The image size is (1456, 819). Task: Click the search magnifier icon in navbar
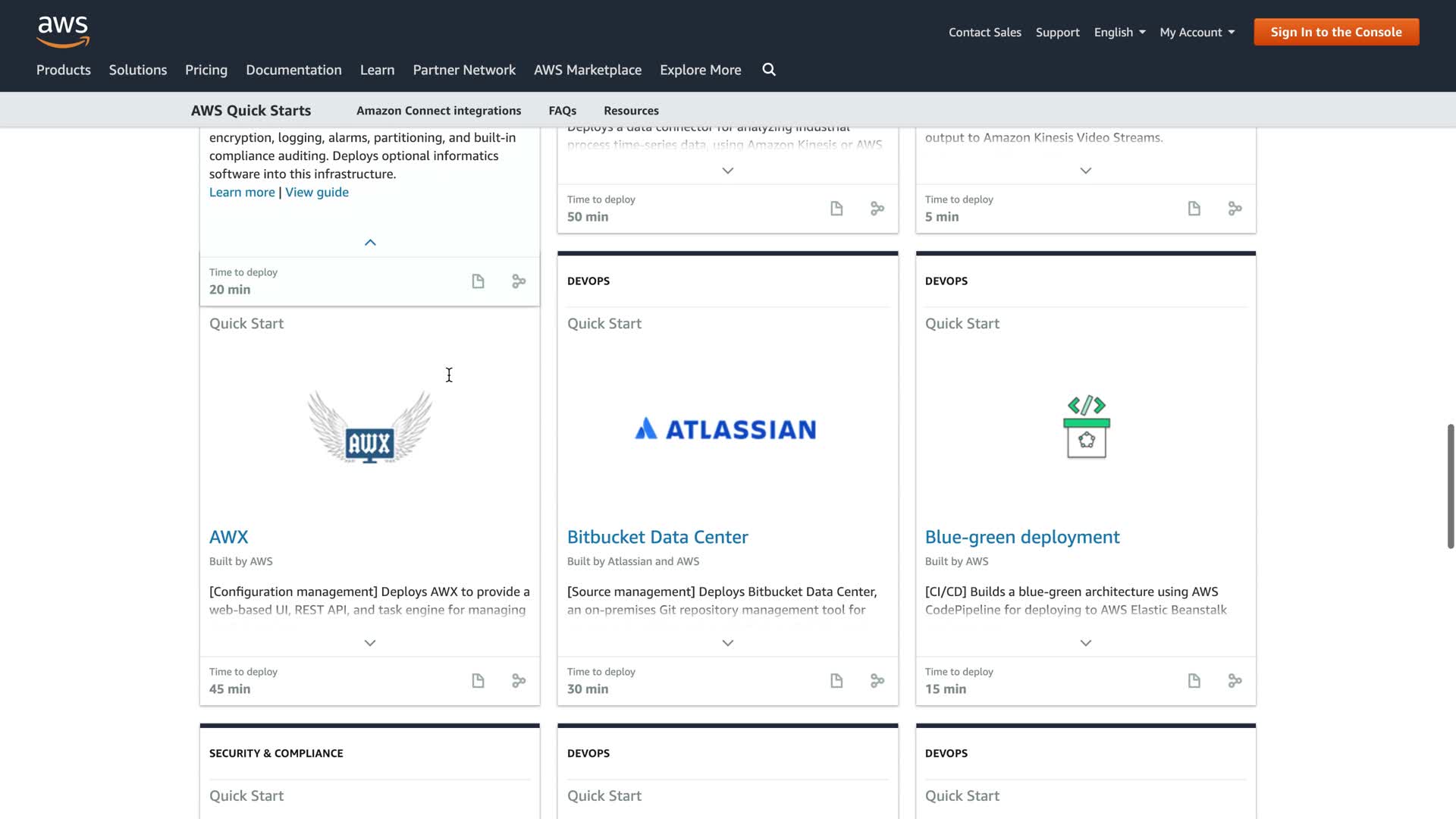(768, 70)
